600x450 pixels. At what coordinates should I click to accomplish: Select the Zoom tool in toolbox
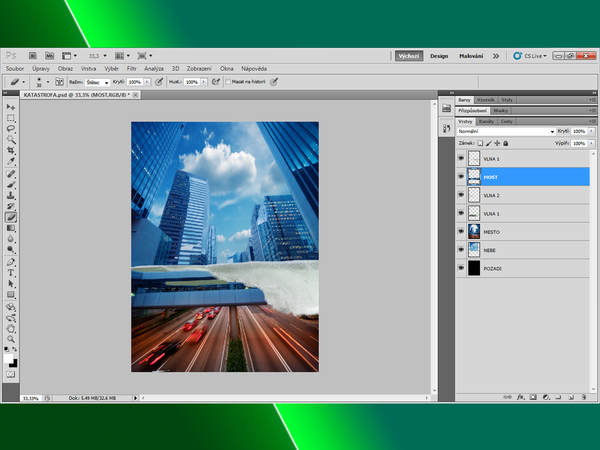[x=11, y=337]
